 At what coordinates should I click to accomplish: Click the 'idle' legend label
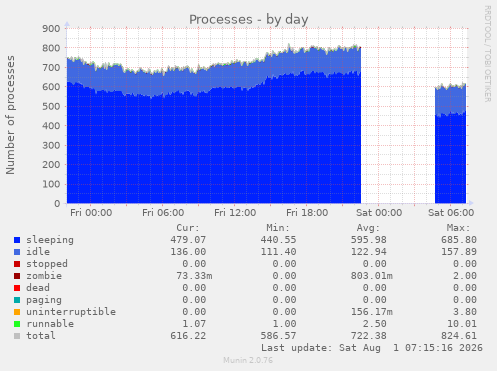(x=38, y=252)
